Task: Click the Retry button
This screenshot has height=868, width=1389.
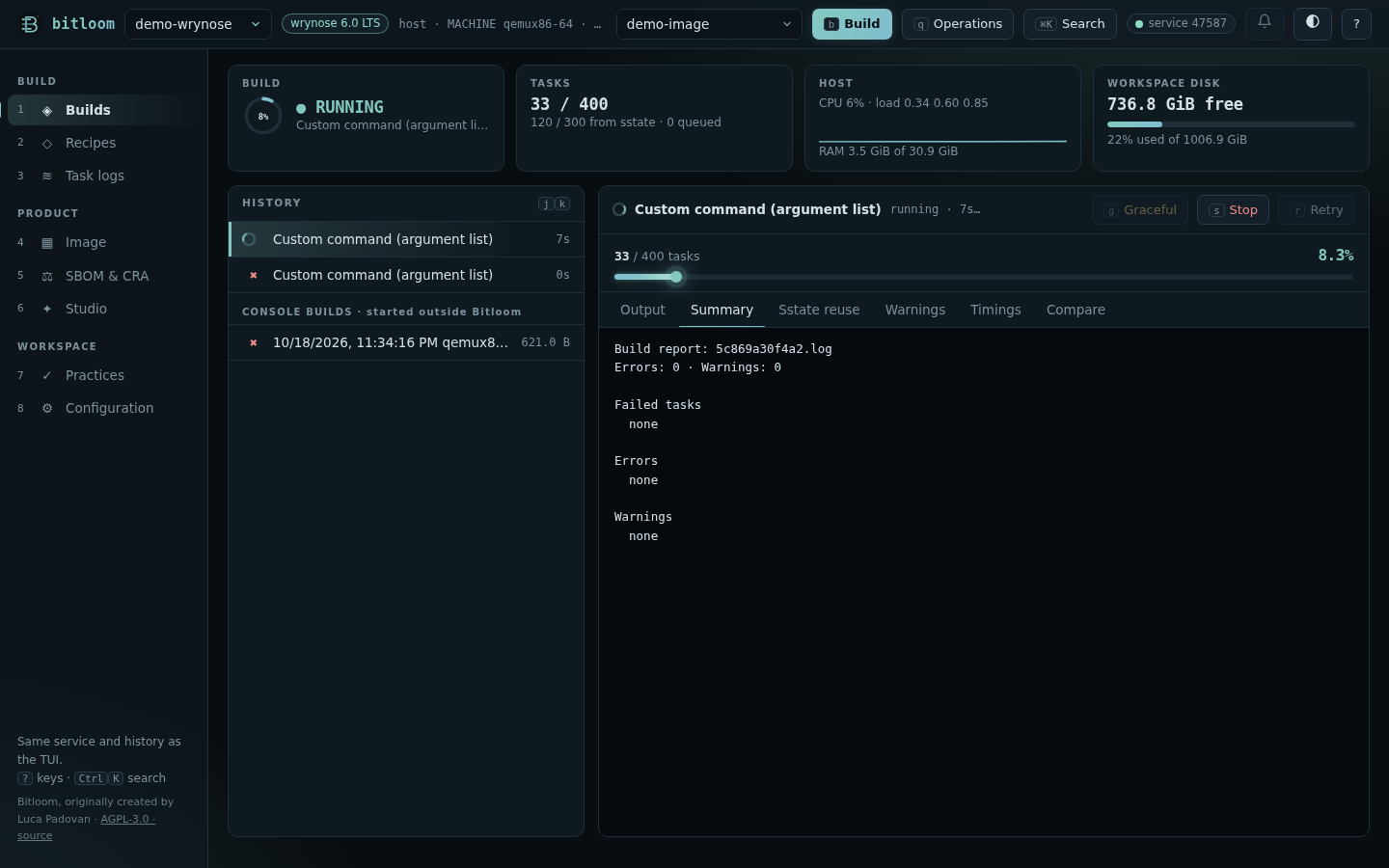Action: [1317, 210]
